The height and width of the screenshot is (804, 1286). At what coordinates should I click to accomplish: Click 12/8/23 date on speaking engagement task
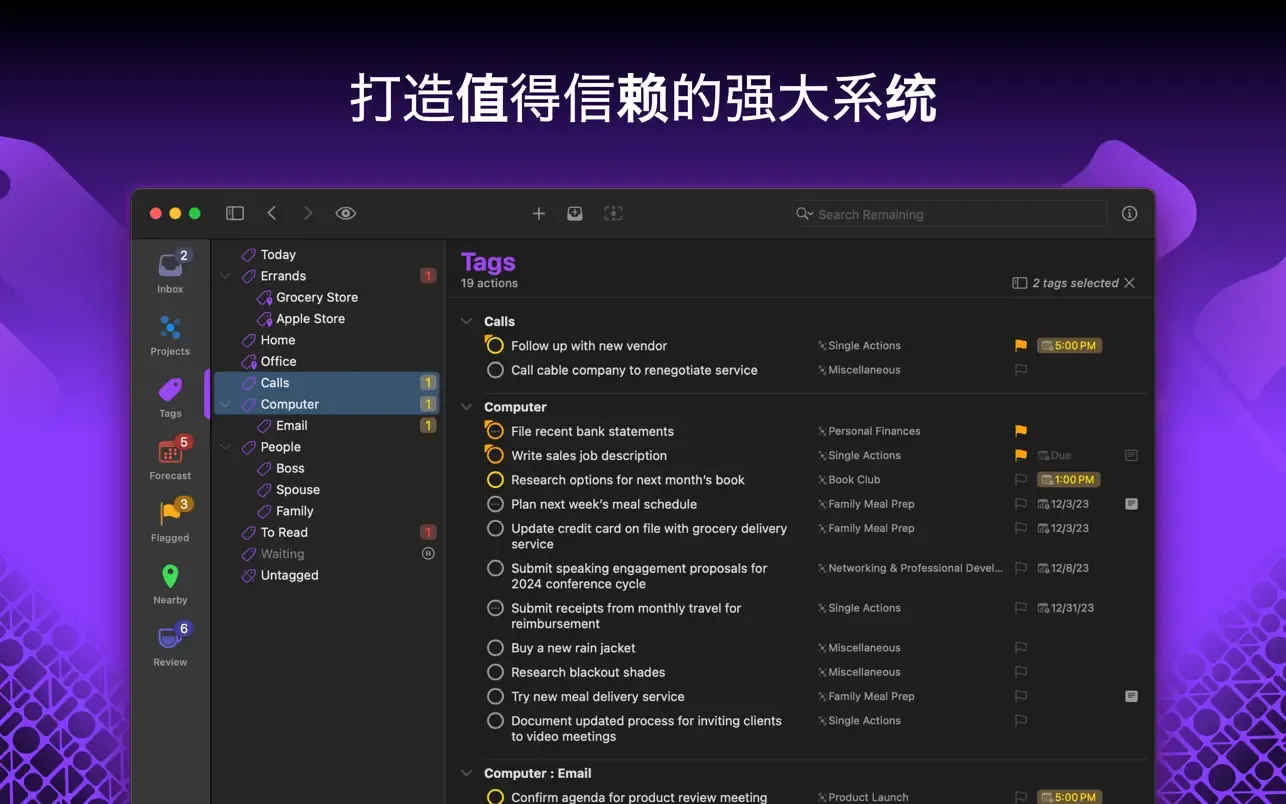click(x=1064, y=568)
